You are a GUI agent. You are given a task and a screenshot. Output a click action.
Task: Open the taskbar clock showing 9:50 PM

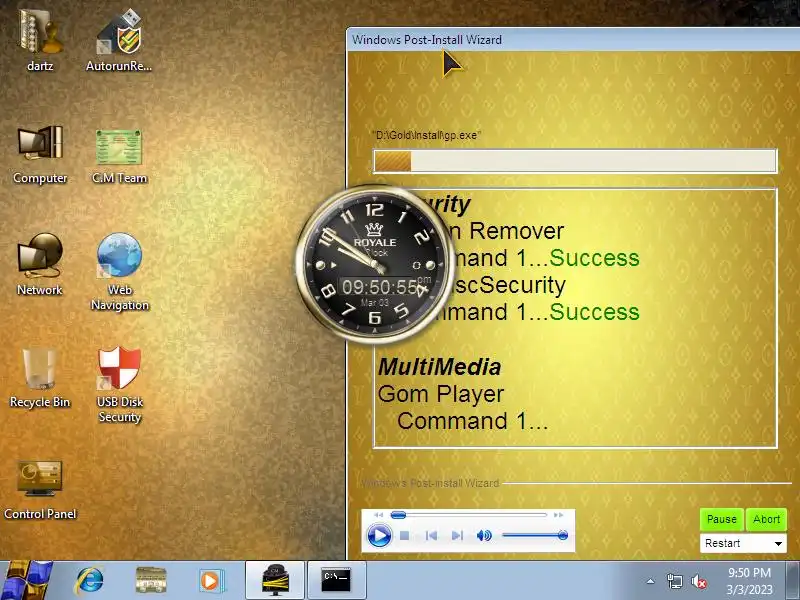coord(749,581)
